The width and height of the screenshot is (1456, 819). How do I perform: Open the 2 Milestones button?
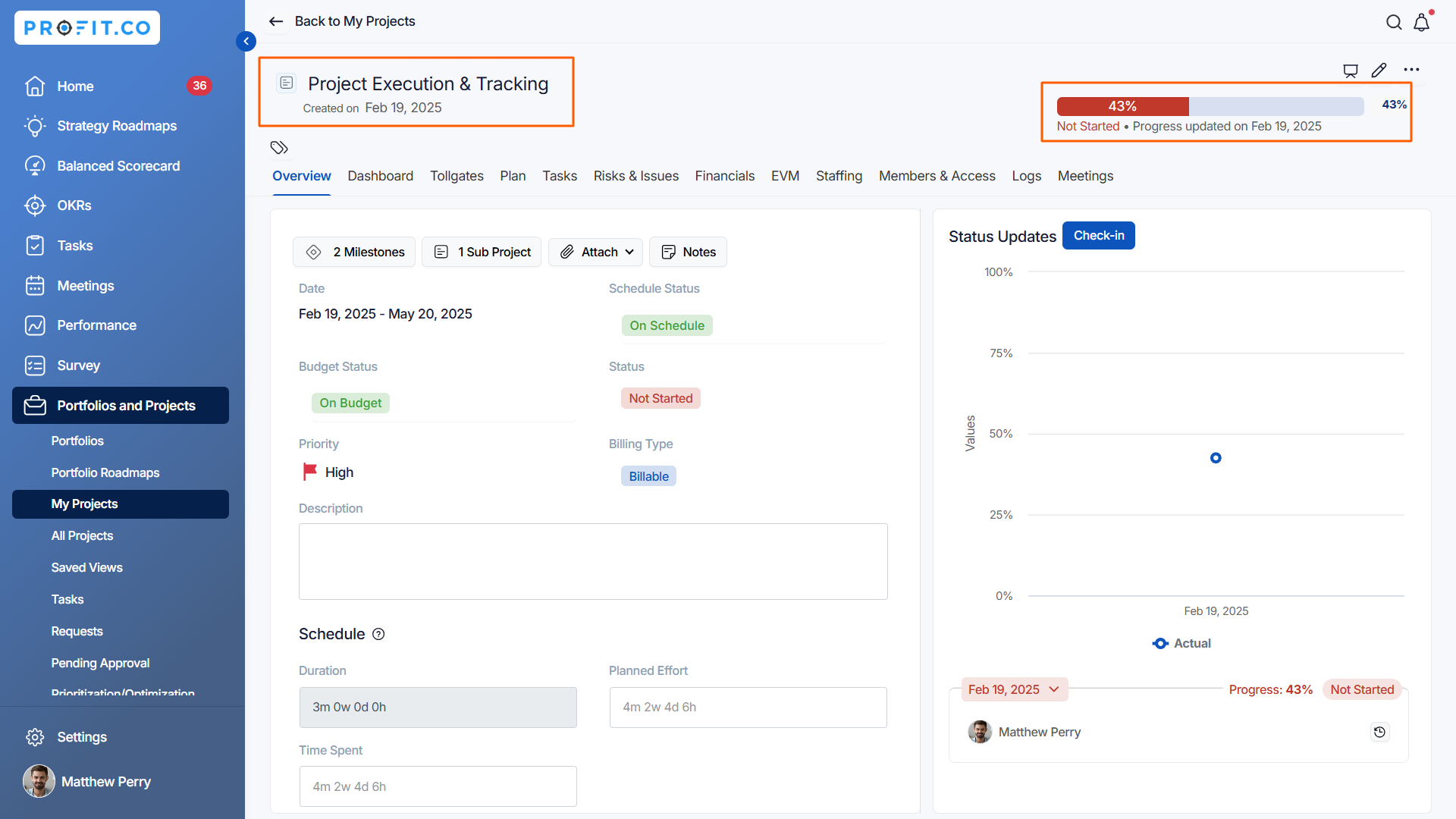pos(354,252)
